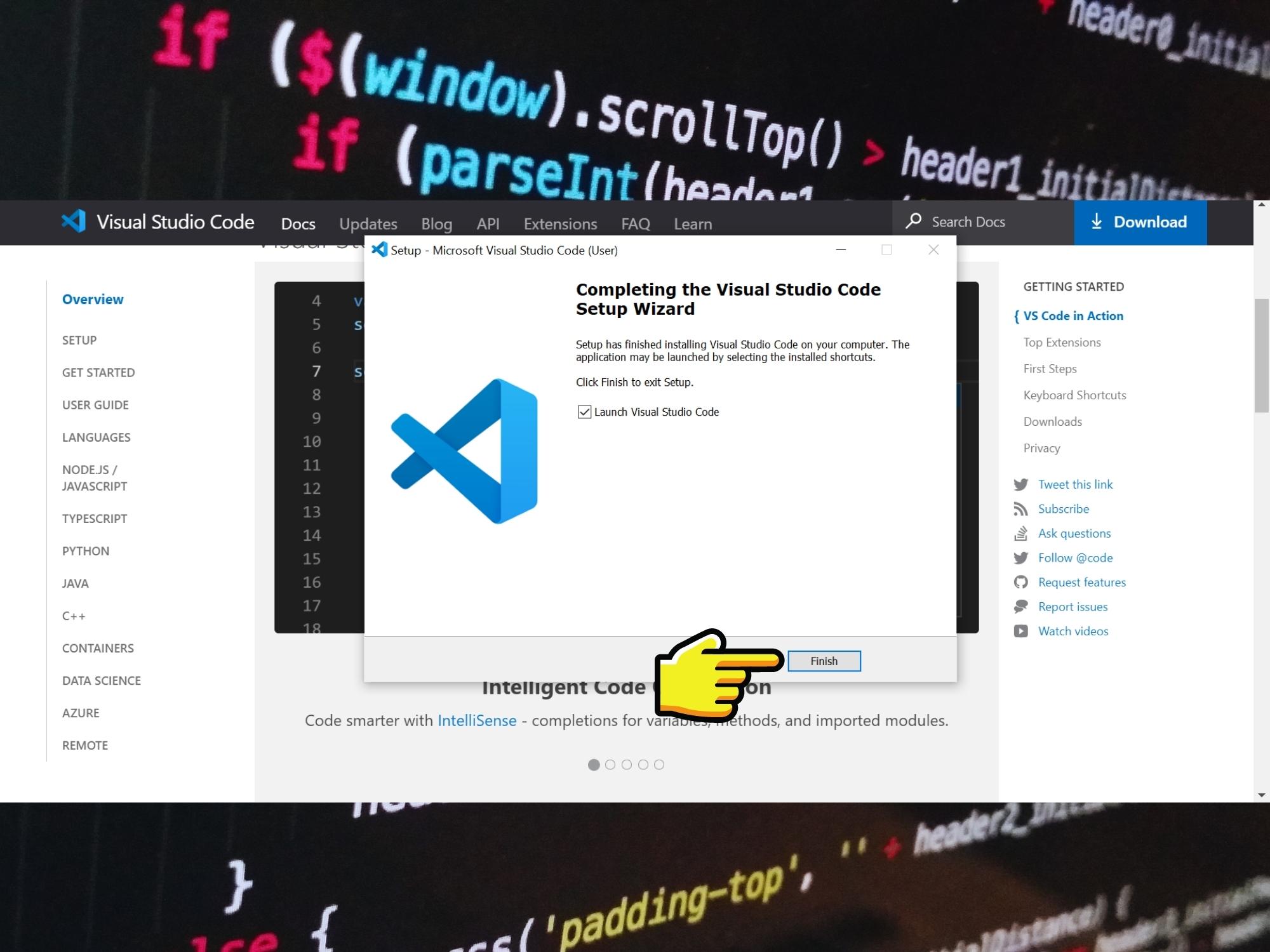Click the VS Code icon in setup title bar

(379, 249)
